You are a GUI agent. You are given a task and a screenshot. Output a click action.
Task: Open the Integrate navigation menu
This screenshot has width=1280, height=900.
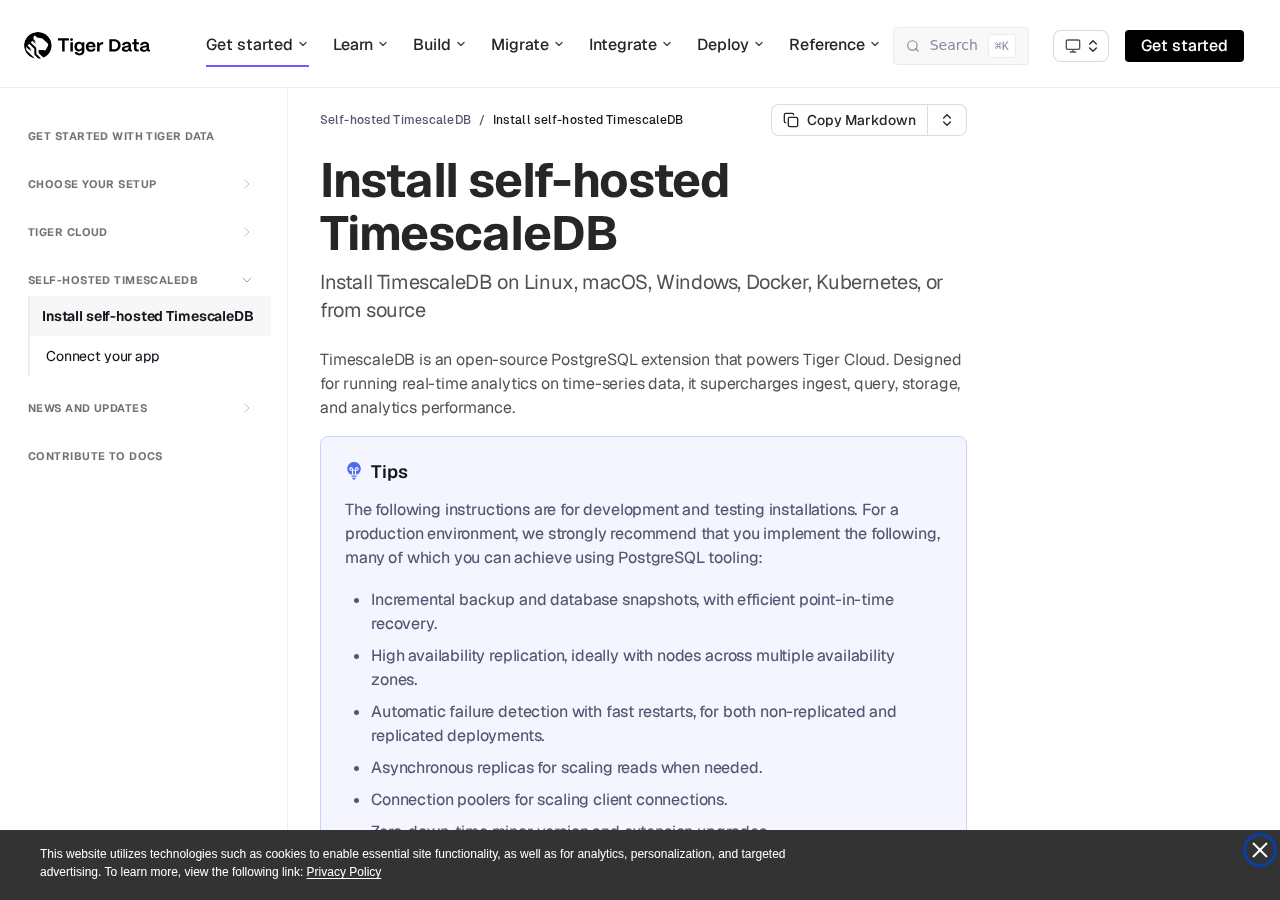tap(630, 45)
